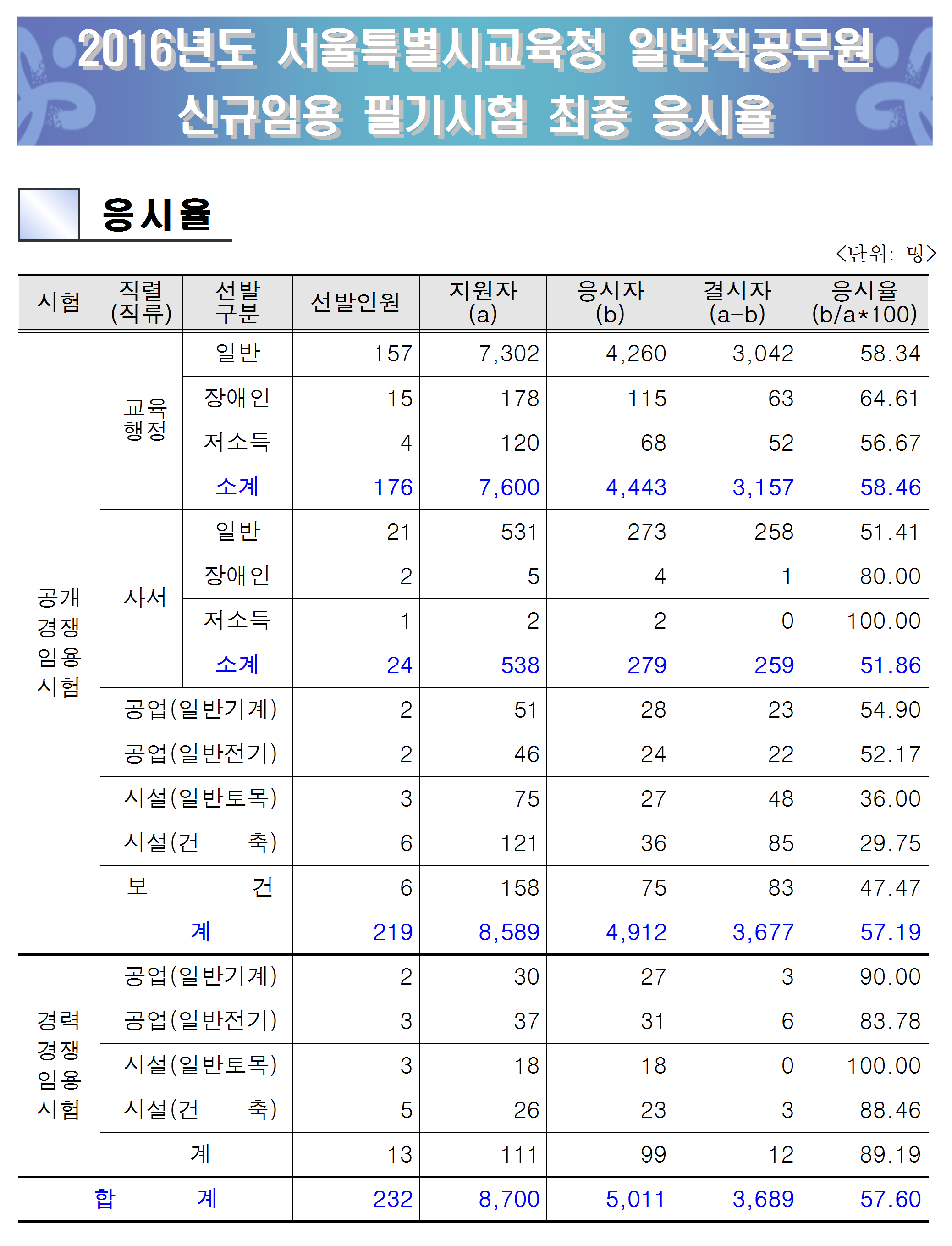Click the '응시자(b)' column header

click(x=611, y=302)
